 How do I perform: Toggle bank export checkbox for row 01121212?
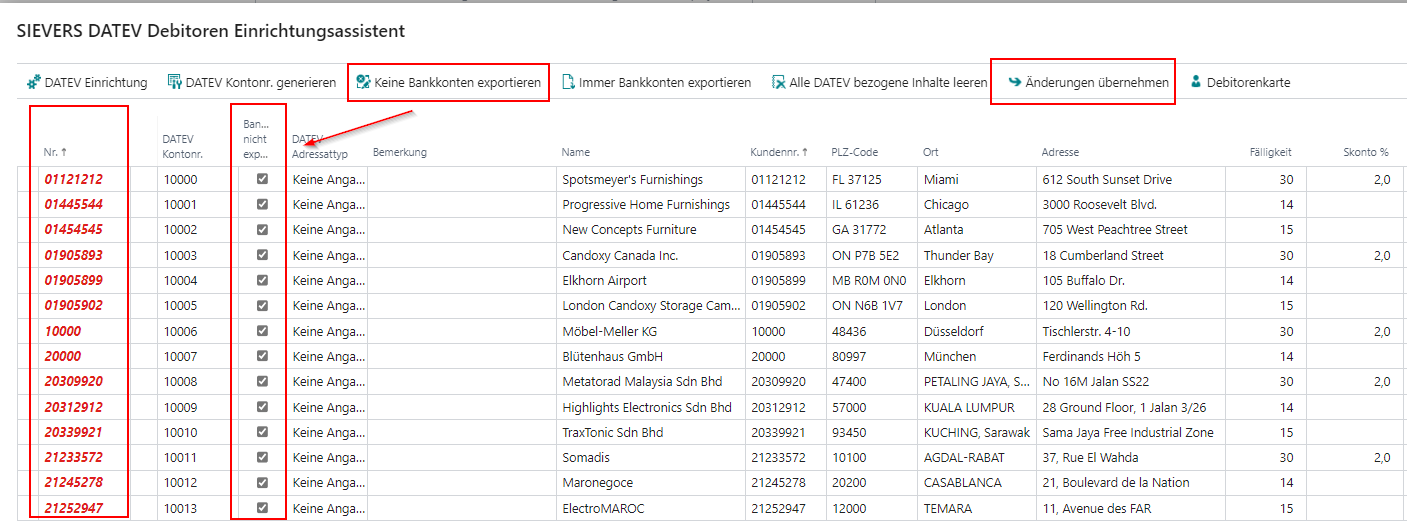point(262,179)
